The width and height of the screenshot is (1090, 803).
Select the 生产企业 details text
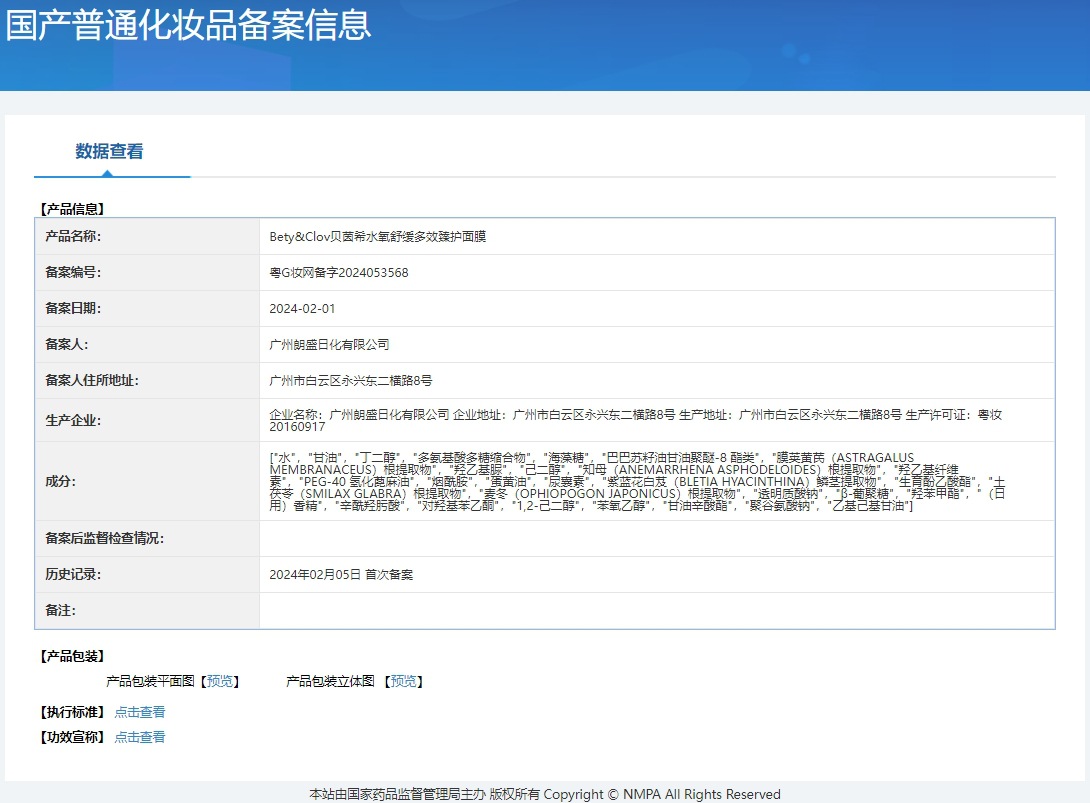click(x=635, y=421)
